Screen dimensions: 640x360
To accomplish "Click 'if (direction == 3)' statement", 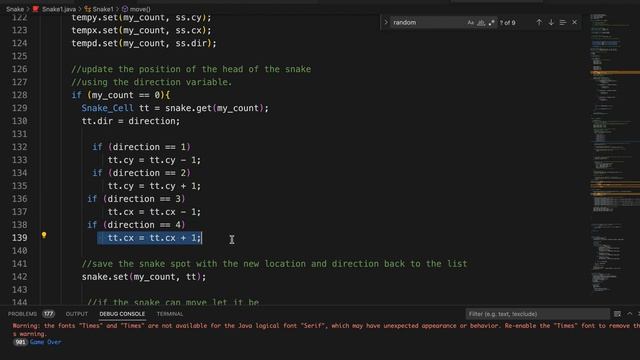I will point(136,199).
